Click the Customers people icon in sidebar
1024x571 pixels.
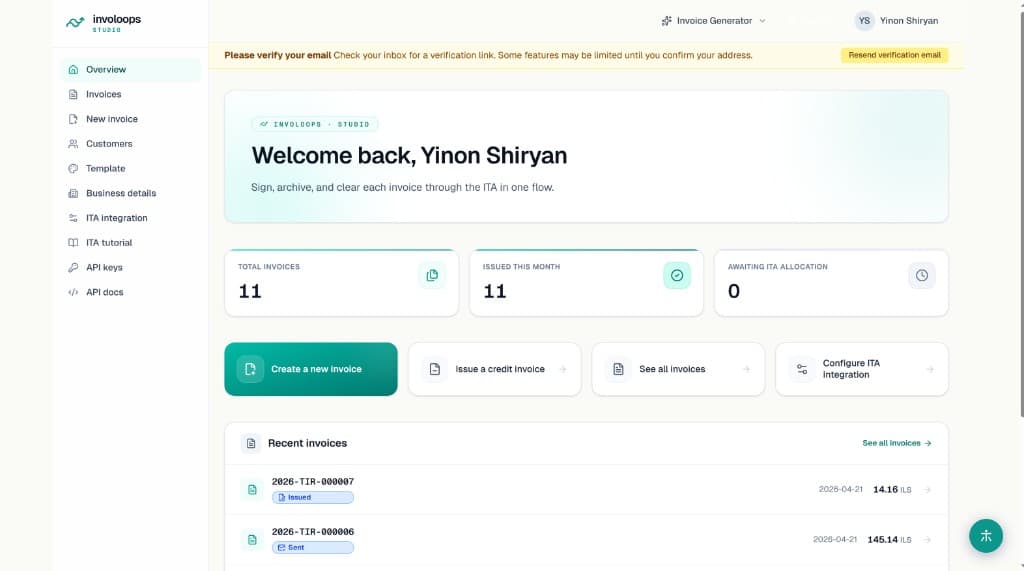73,144
